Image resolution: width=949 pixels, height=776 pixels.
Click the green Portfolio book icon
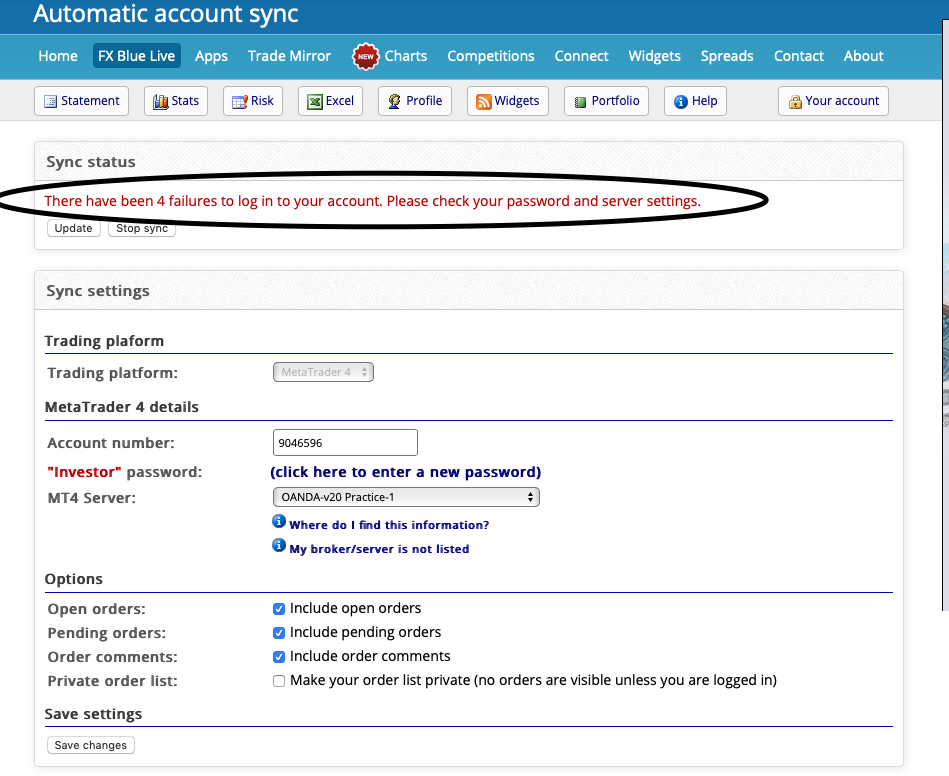pos(580,102)
